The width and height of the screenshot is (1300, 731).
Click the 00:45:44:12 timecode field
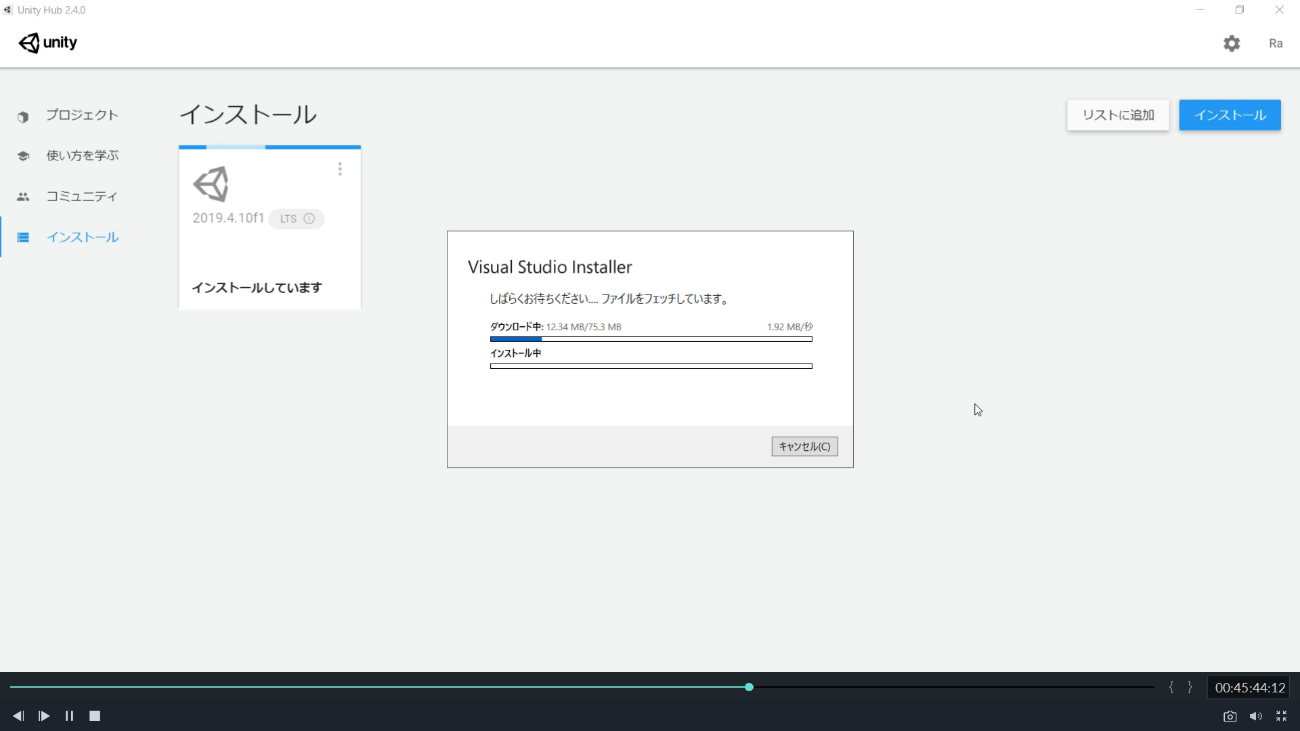pyautogui.click(x=1248, y=687)
